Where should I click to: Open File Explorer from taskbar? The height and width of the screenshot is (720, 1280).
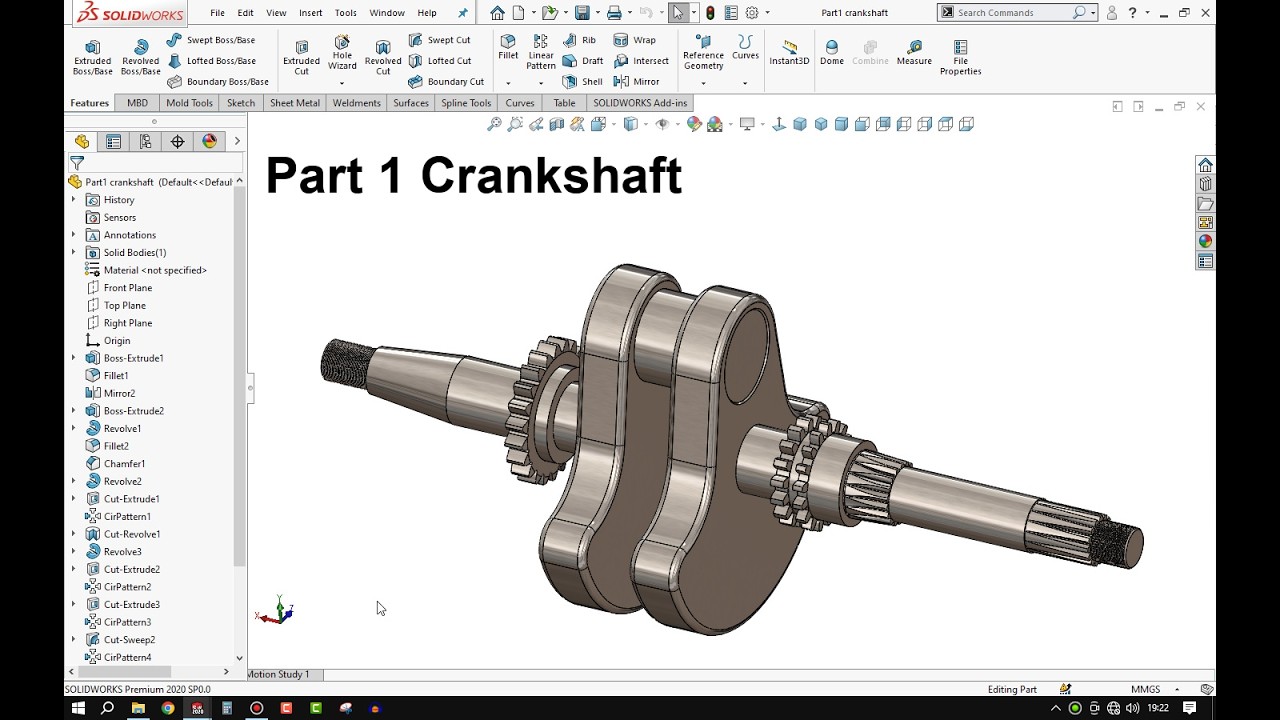click(138, 708)
